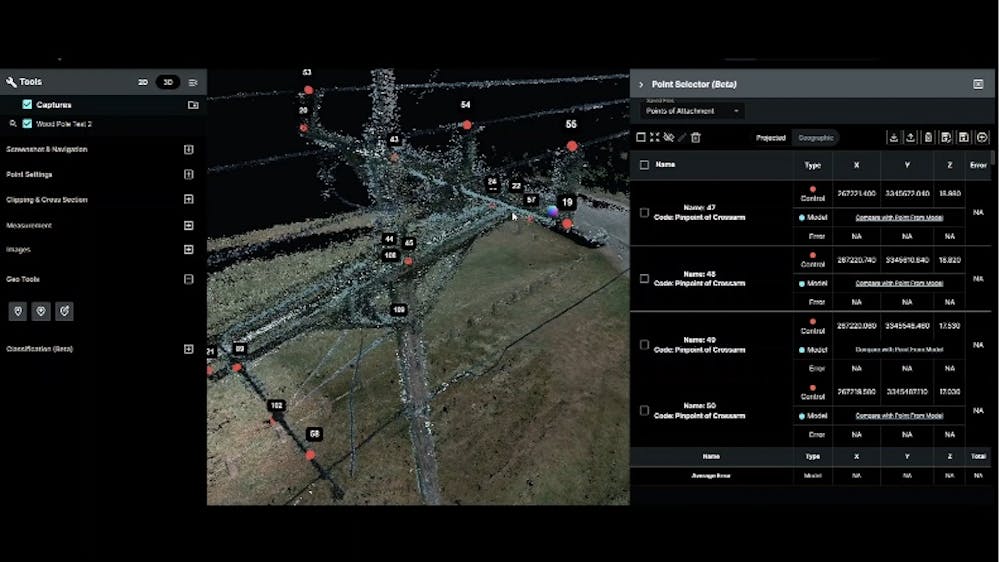Screen dimensions: 1000x562
Task: Tick the select-all checkbox beside Name header
Action: tap(644, 165)
